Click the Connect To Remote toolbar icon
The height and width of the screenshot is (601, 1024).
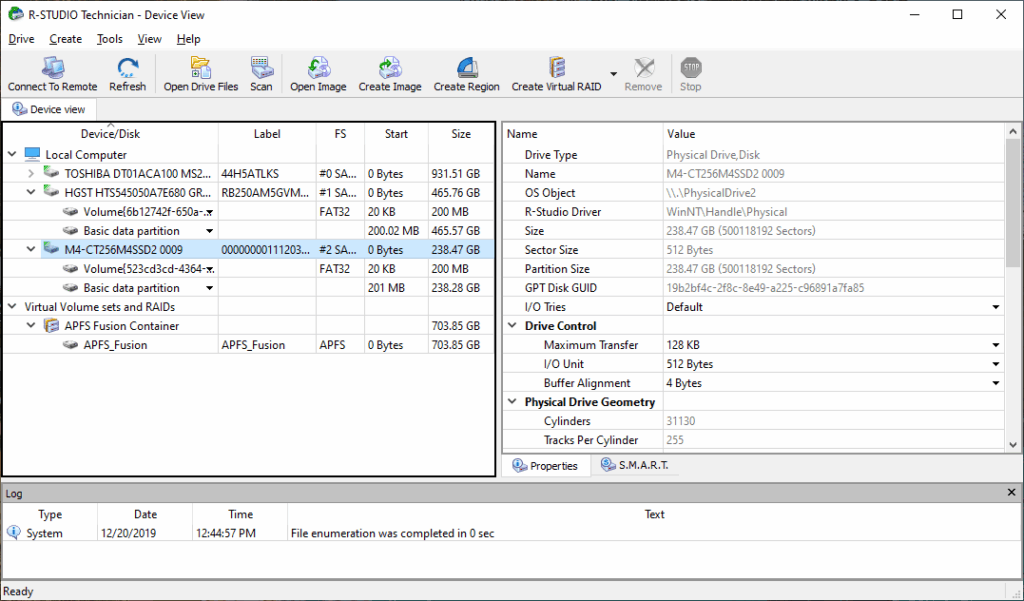[x=52, y=67]
